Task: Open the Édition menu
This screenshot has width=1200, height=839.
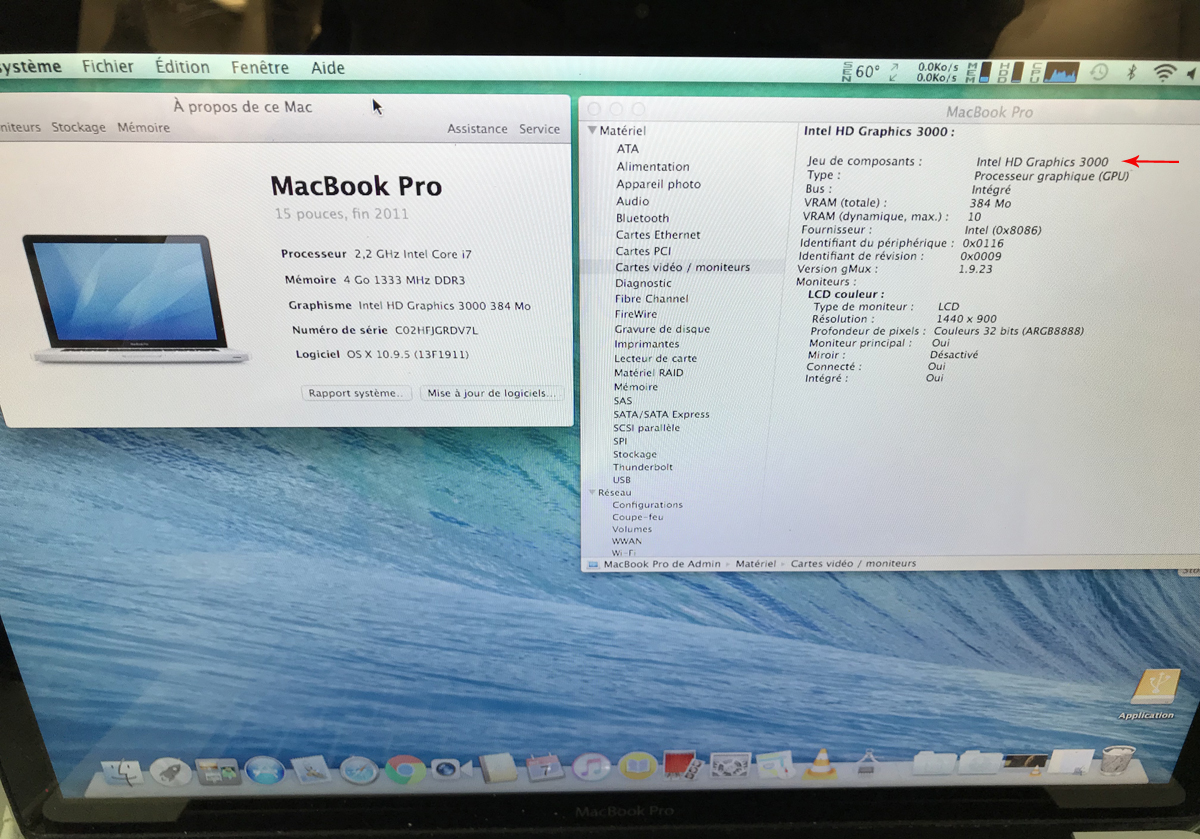Action: pos(183,67)
